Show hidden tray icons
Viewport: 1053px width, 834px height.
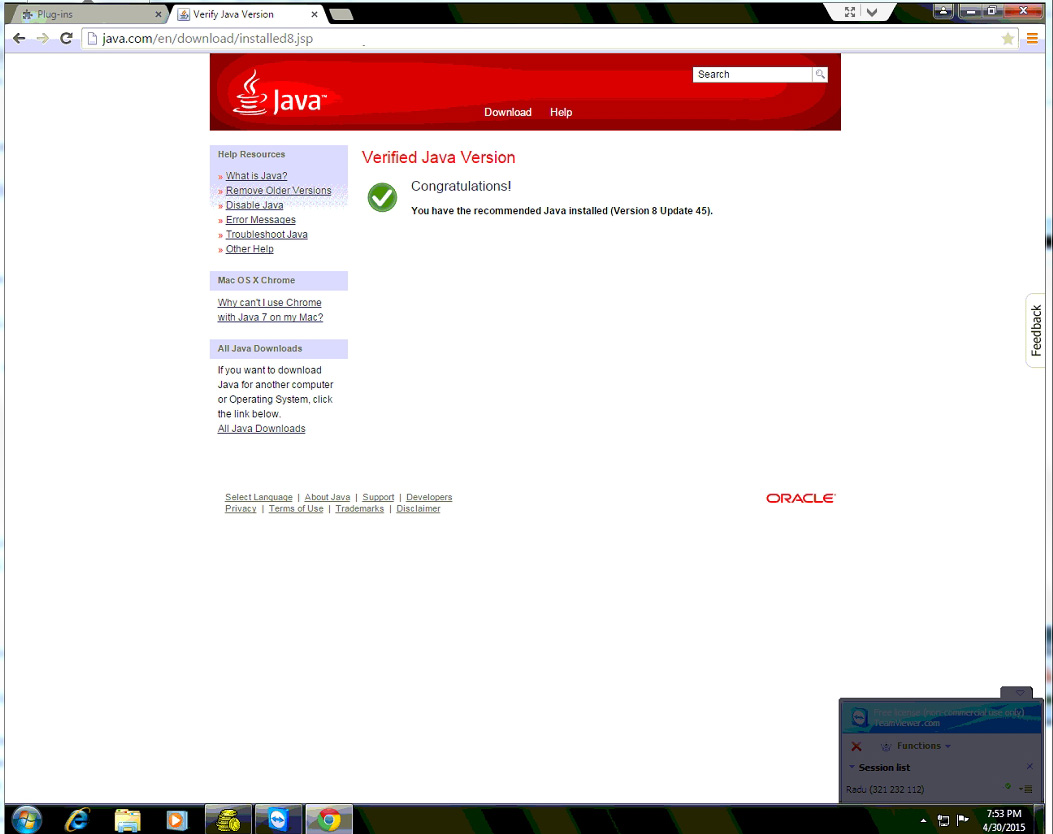(x=923, y=821)
